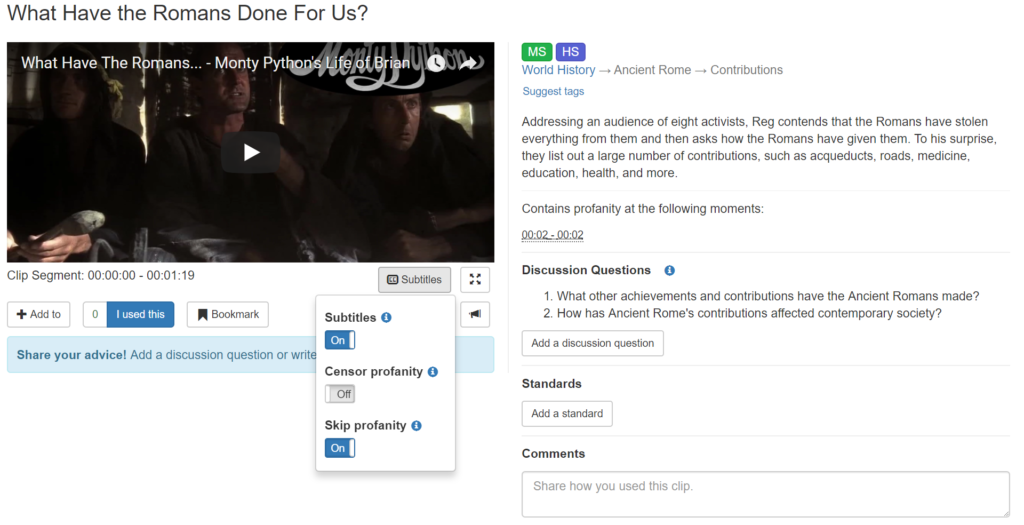Viewport: 1024px width, 525px height.
Task: Click info icon next to Skip profanity
Action: click(417, 426)
